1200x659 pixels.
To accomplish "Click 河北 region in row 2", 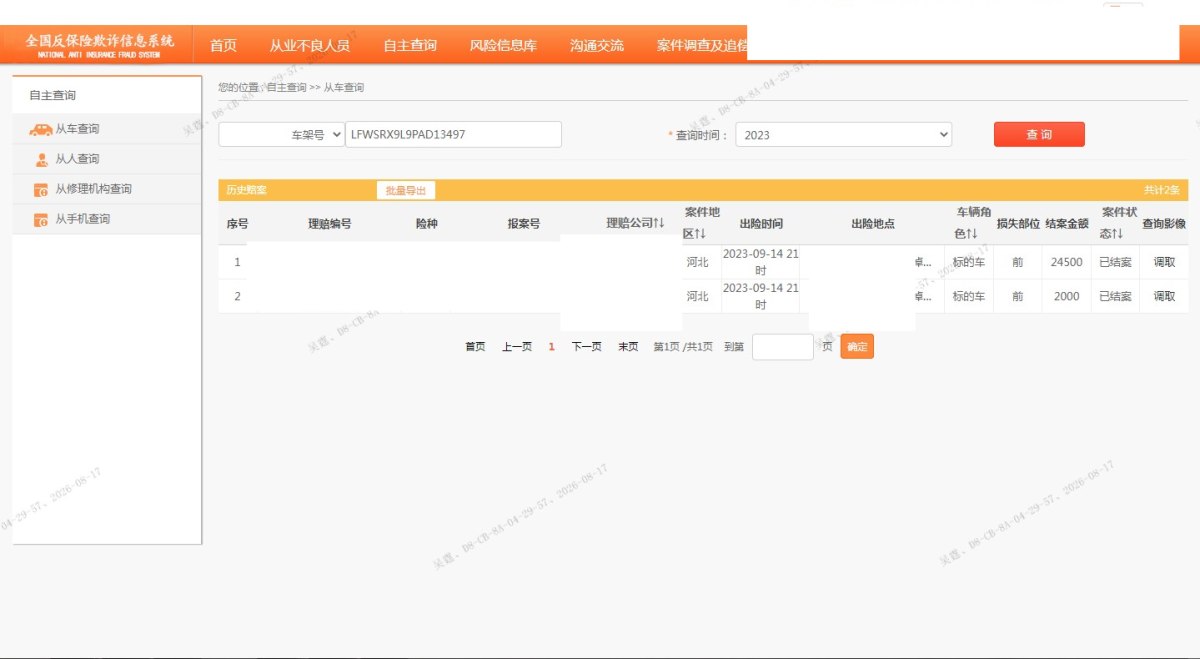I will pyautogui.click(x=697, y=296).
